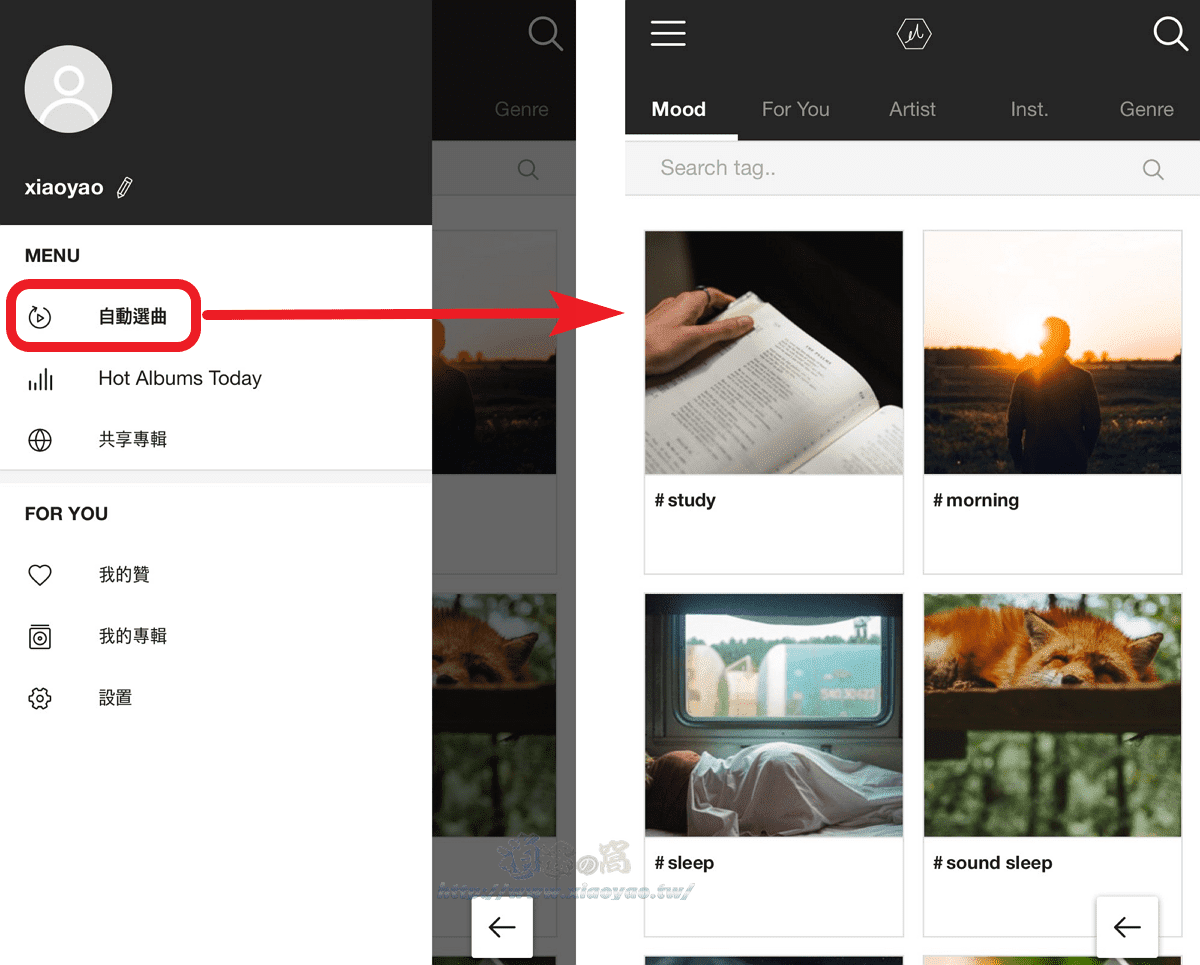The width and height of the screenshot is (1200, 965).
Task: Click the album disc icon beside 我的專輯
Action: point(40,637)
